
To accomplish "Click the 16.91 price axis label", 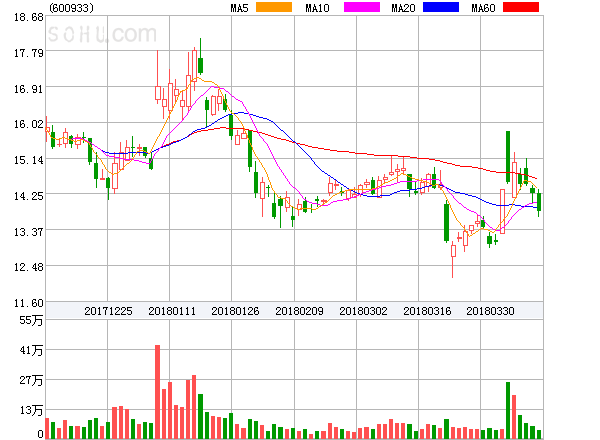I will pyautogui.click(x=29, y=89).
